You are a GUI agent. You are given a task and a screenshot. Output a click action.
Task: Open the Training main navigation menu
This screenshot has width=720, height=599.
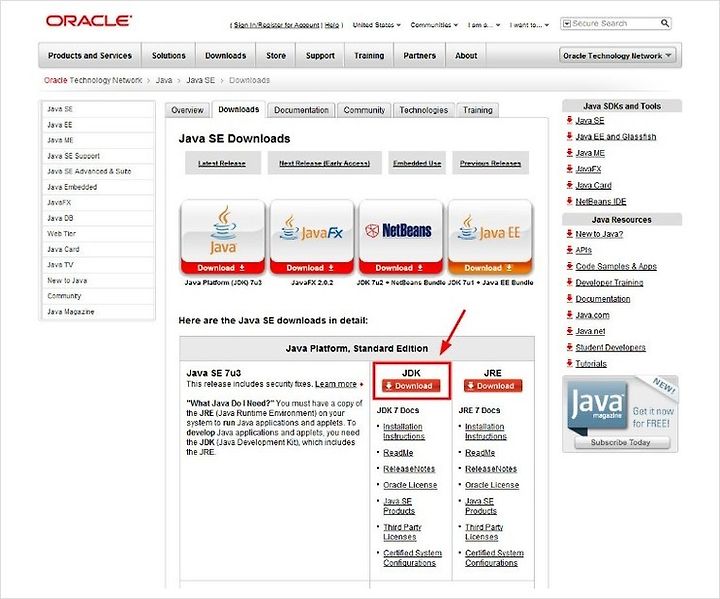coord(369,56)
